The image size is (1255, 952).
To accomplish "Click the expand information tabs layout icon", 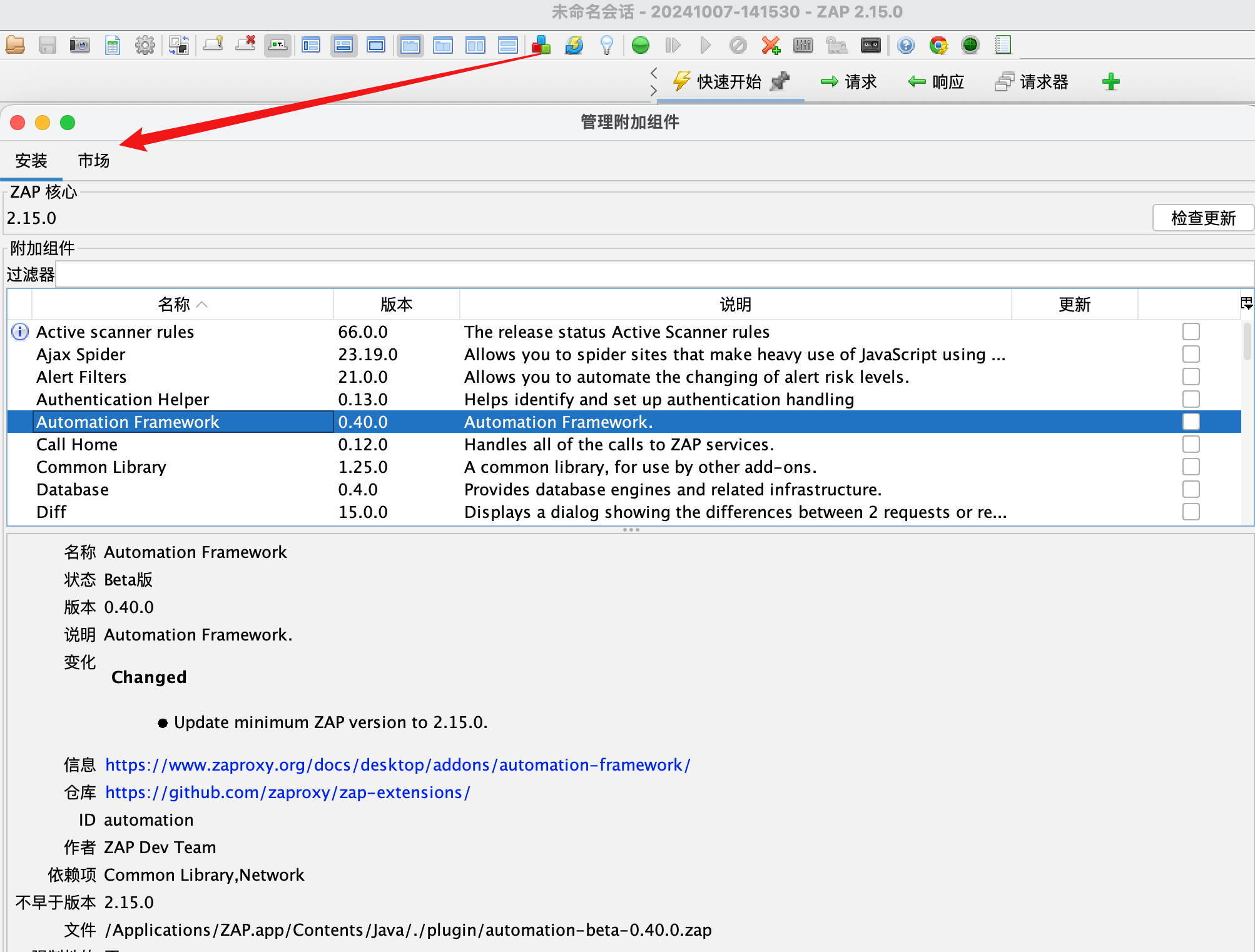I will 343,45.
